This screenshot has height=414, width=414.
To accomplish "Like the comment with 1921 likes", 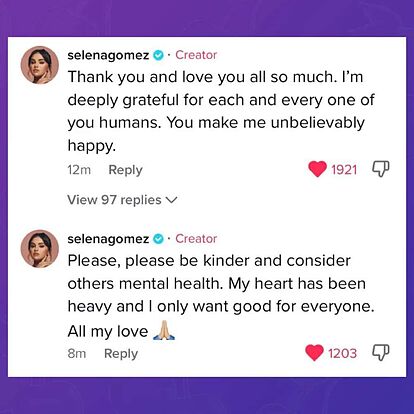I will pyautogui.click(x=317, y=169).
